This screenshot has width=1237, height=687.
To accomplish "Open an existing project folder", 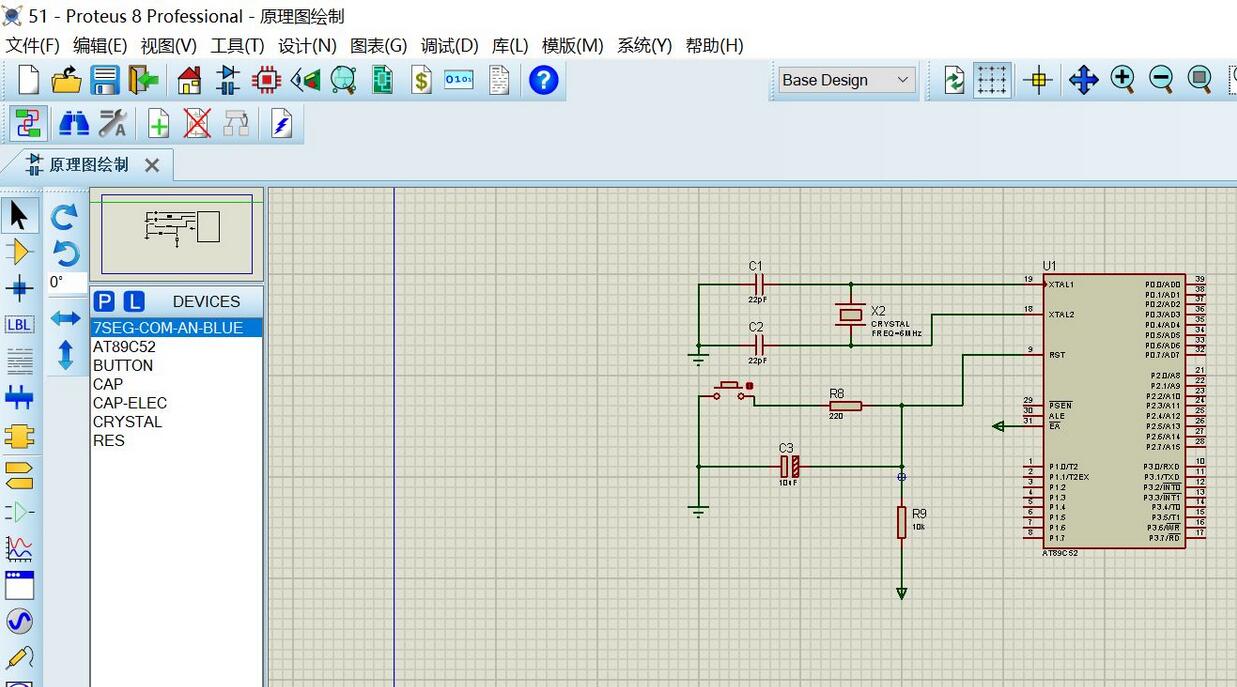I will click(x=66, y=80).
